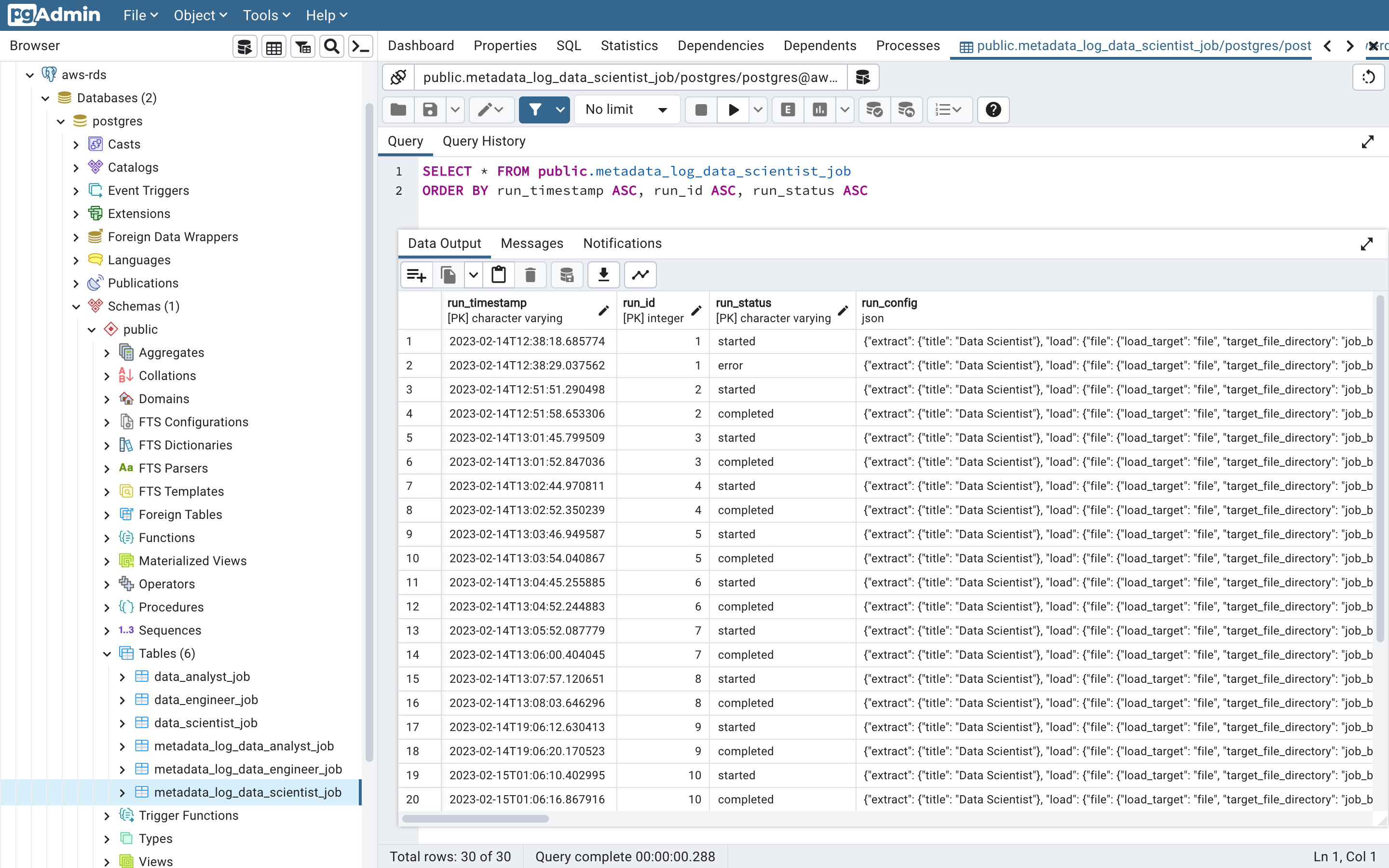Collapse the Tables (6) tree node
This screenshot has width=1389, height=868.
[108, 654]
